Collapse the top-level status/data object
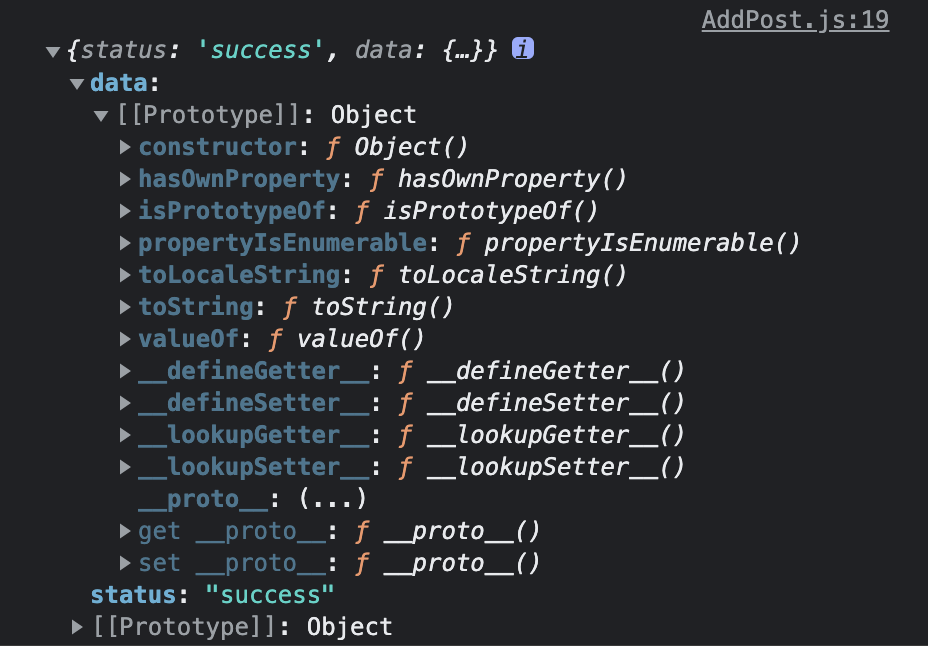This screenshot has height=646, width=928. pos(53,51)
